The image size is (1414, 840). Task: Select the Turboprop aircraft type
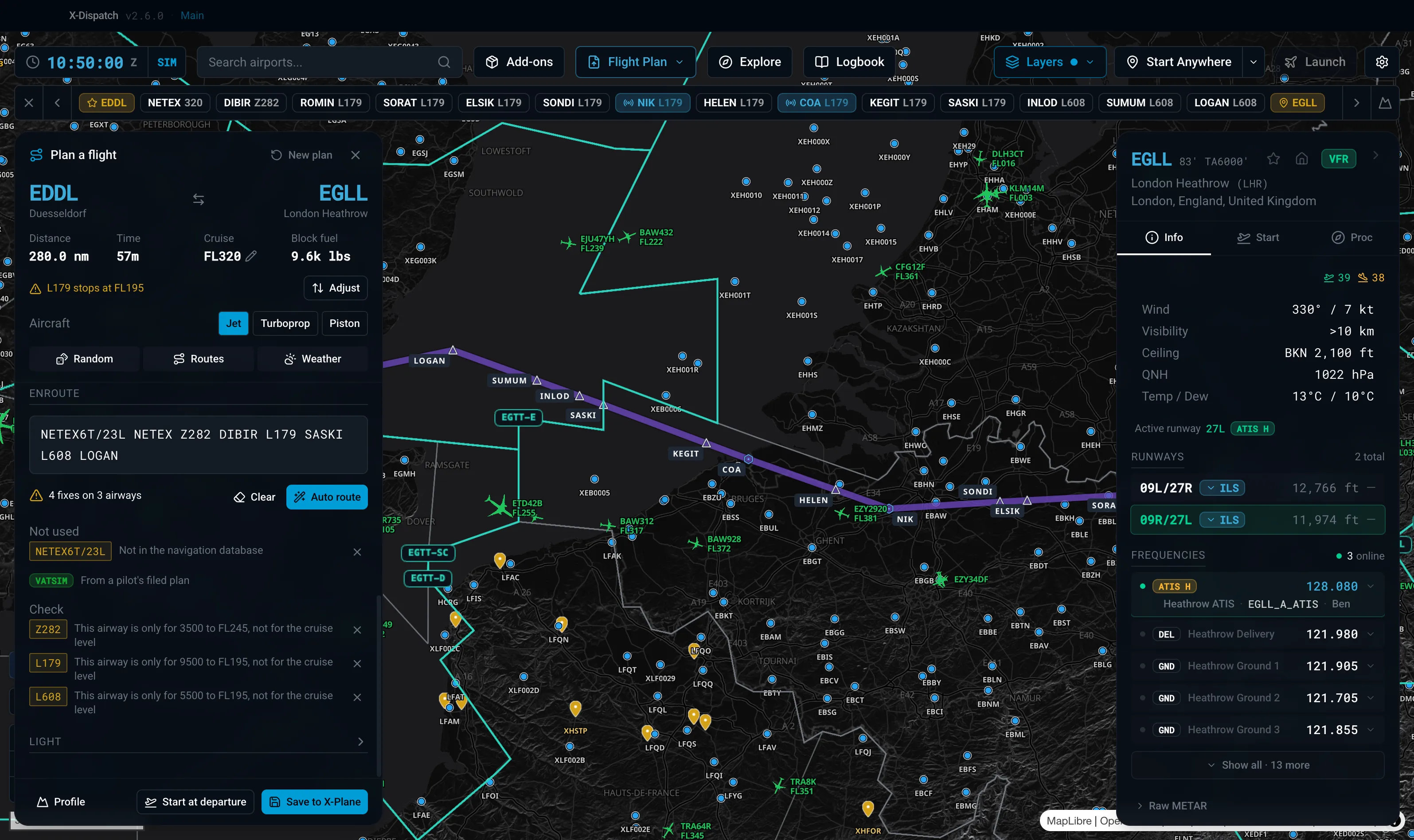point(285,323)
